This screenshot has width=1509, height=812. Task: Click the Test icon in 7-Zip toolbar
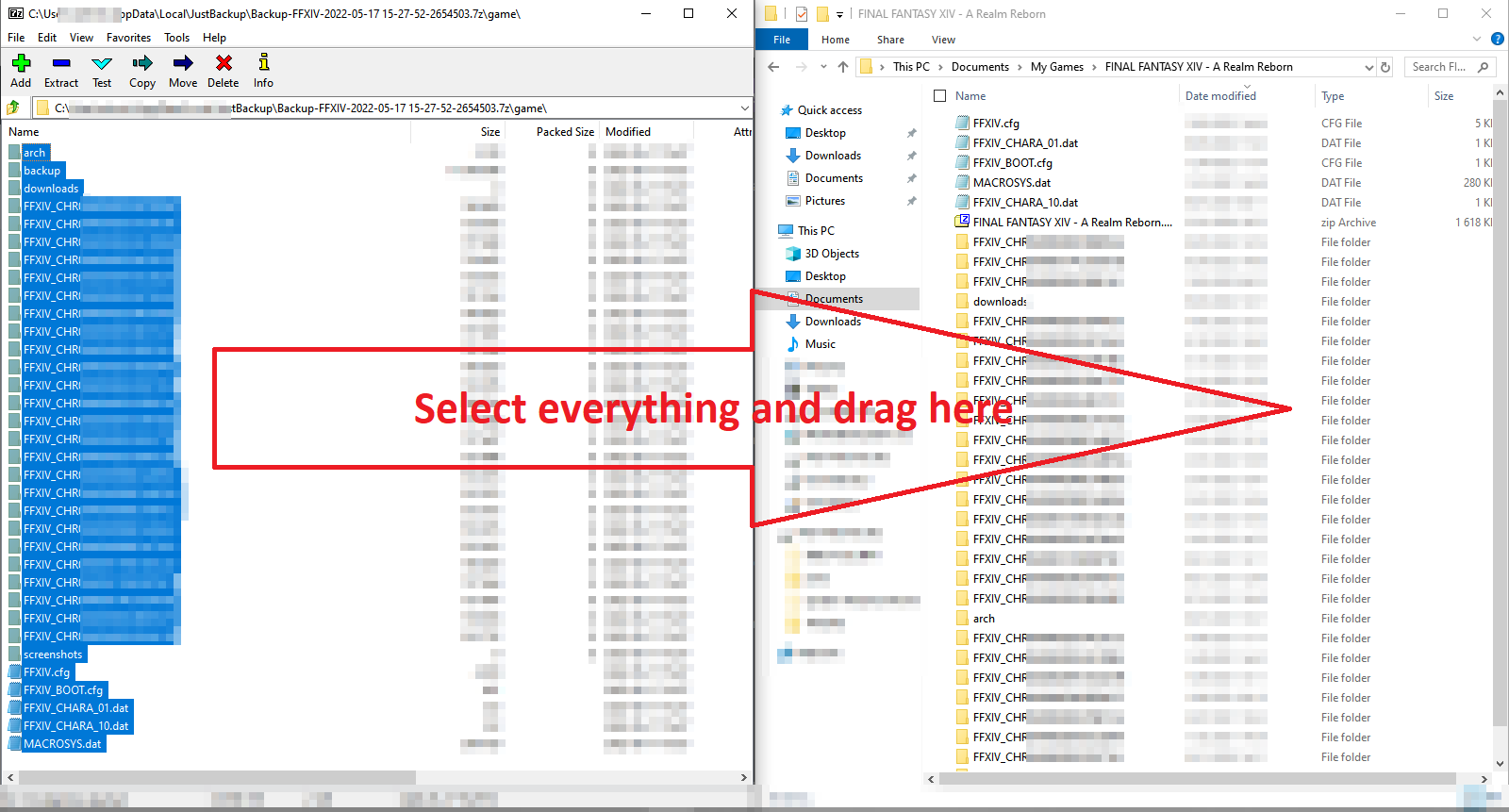[102, 63]
